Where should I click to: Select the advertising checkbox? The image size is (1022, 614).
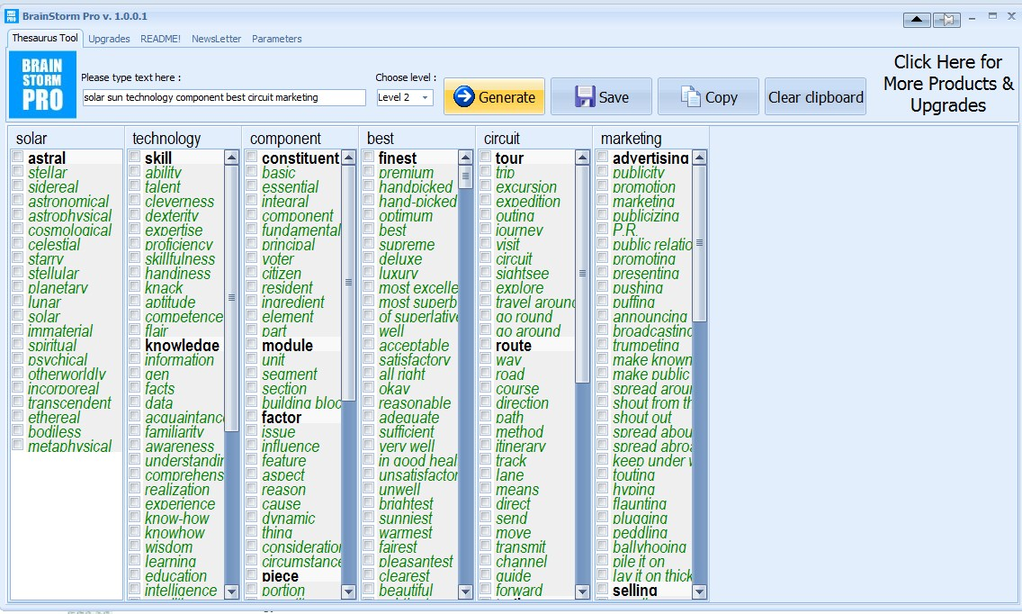click(x=602, y=156)
